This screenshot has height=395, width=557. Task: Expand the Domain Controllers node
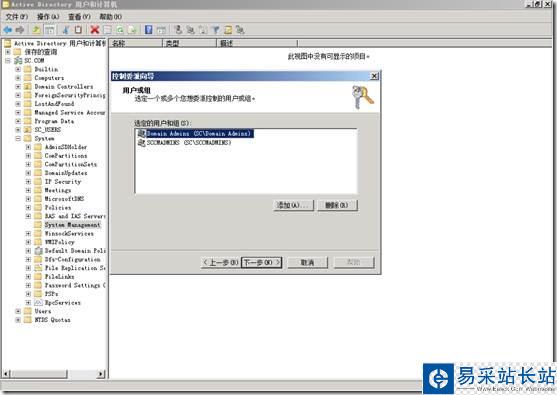18,87
